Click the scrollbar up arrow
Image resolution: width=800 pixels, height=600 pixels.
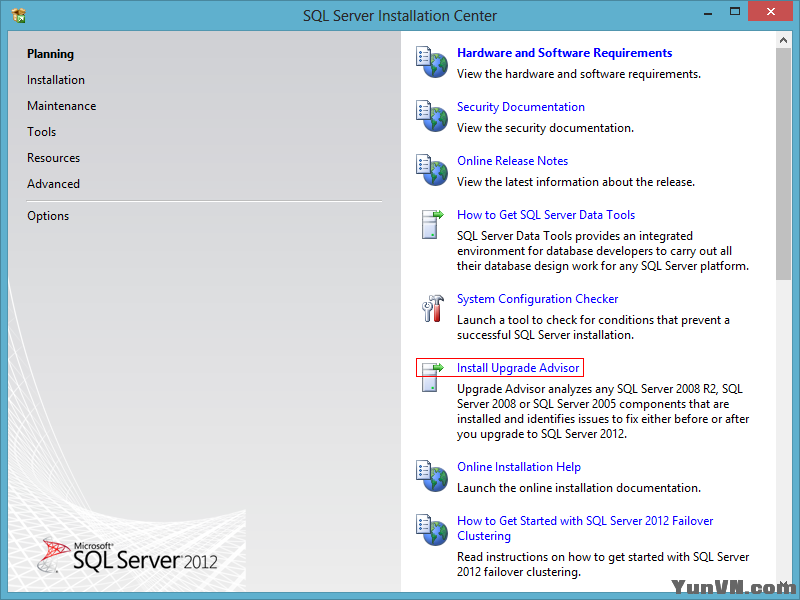point(783,40)
